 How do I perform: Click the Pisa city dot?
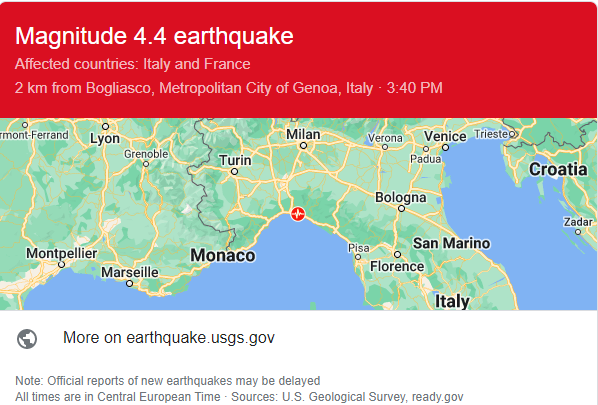coord(358,257)
